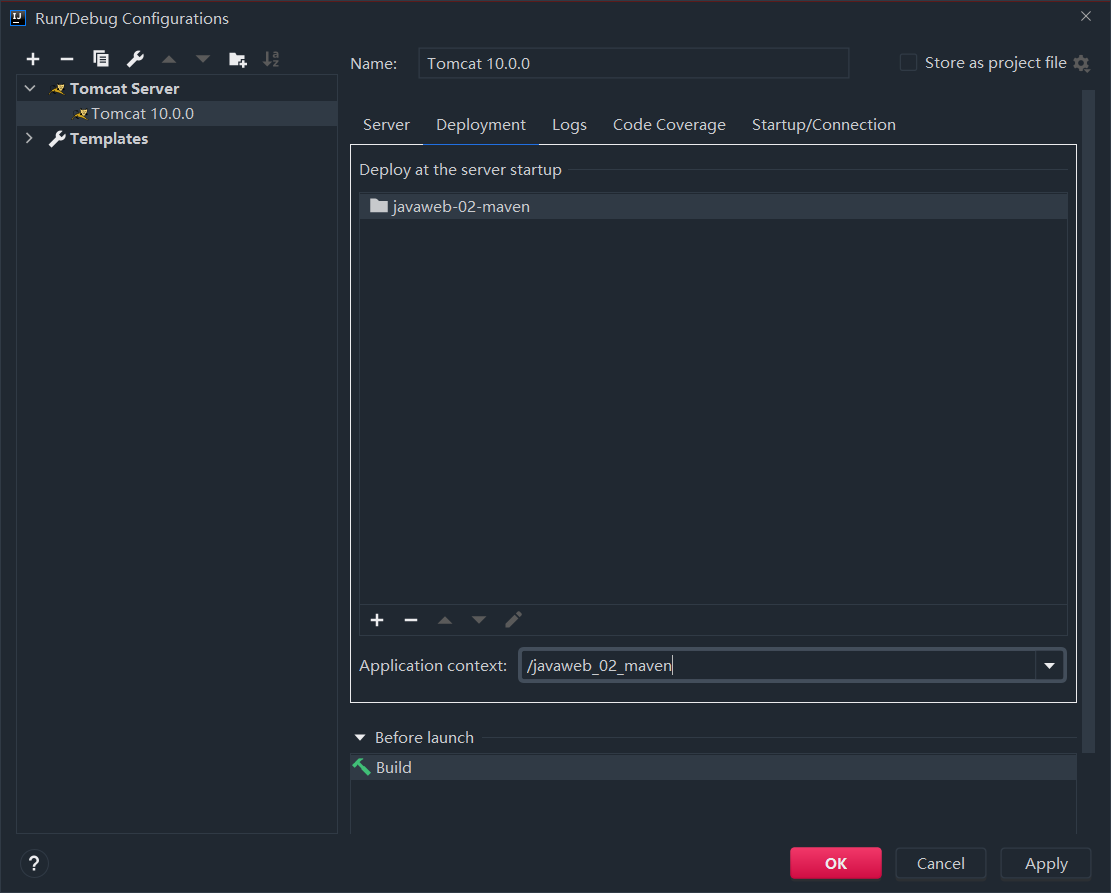
Task: Move configuration down in toolbar
Action: (x=203, y=60)
